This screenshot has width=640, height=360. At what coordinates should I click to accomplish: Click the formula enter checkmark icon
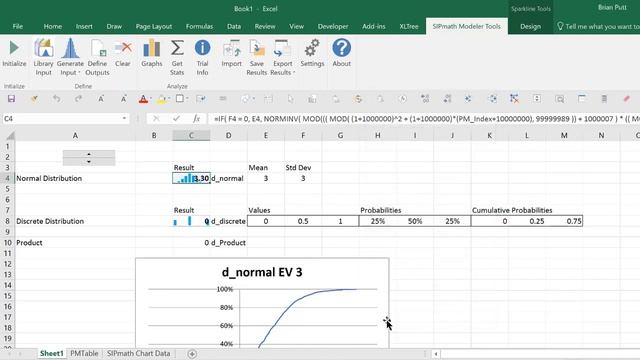click(x=176, y=119)
